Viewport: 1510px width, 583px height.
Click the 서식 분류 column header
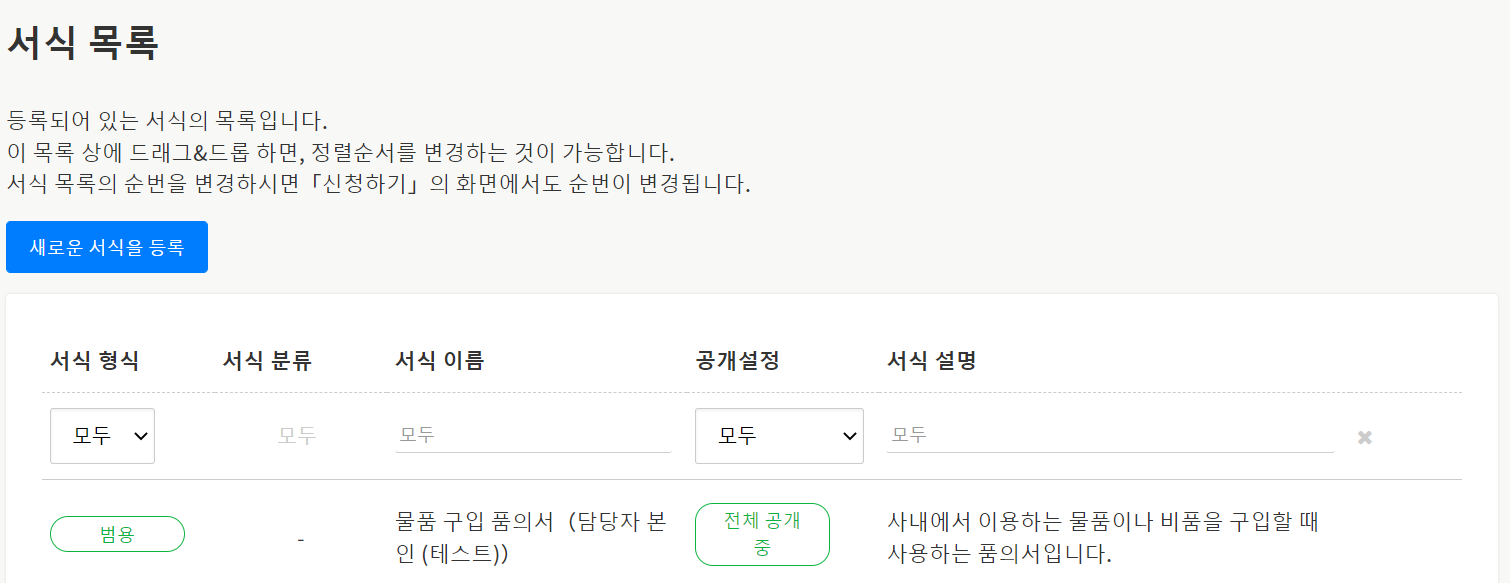[x=267, y=361]
